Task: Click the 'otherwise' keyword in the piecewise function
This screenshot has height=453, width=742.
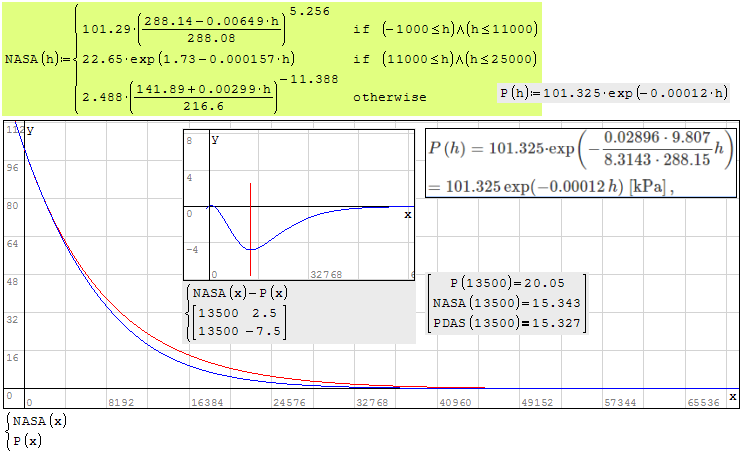Action: (390, 98)
